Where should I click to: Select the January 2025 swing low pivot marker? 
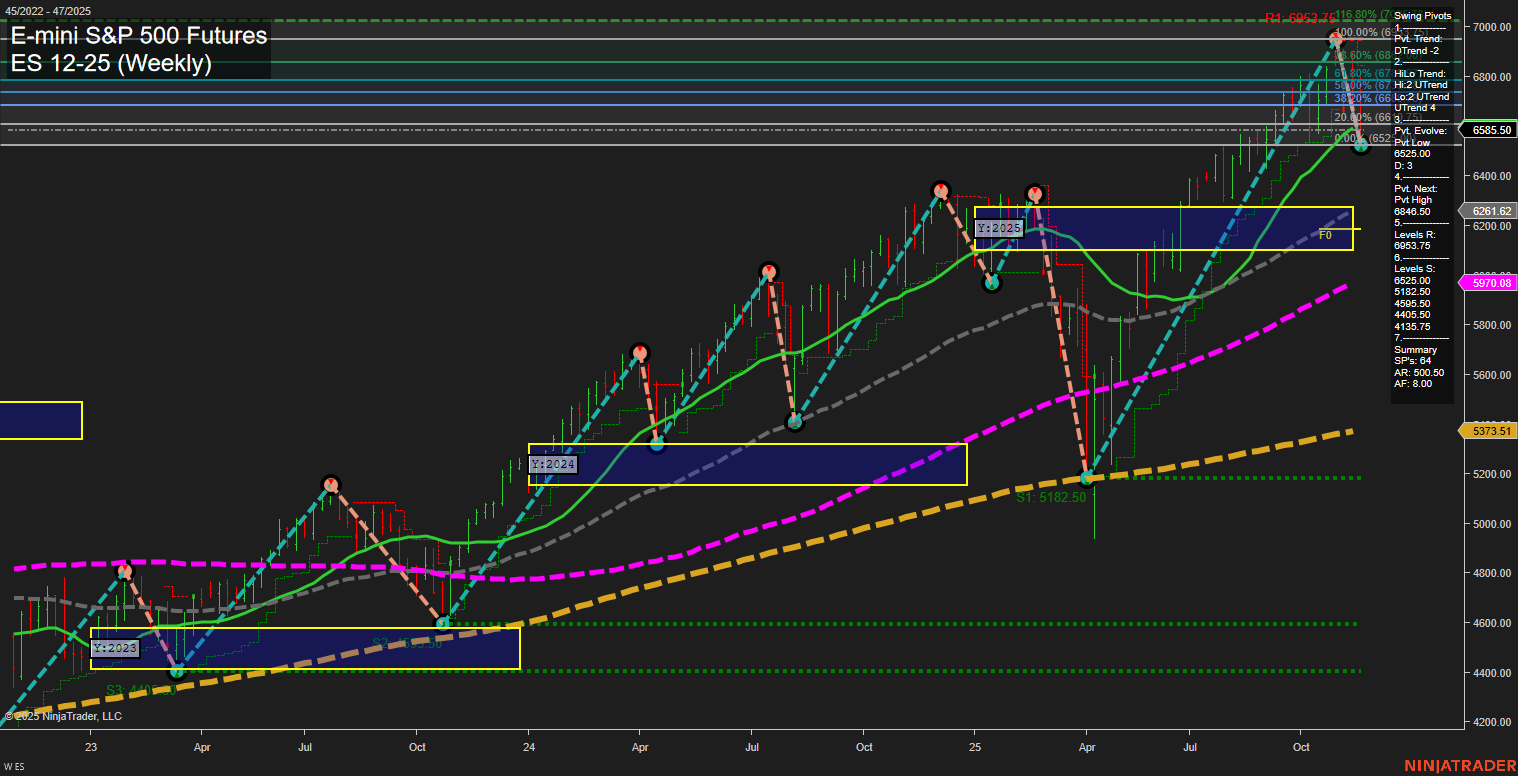[991, 283]
